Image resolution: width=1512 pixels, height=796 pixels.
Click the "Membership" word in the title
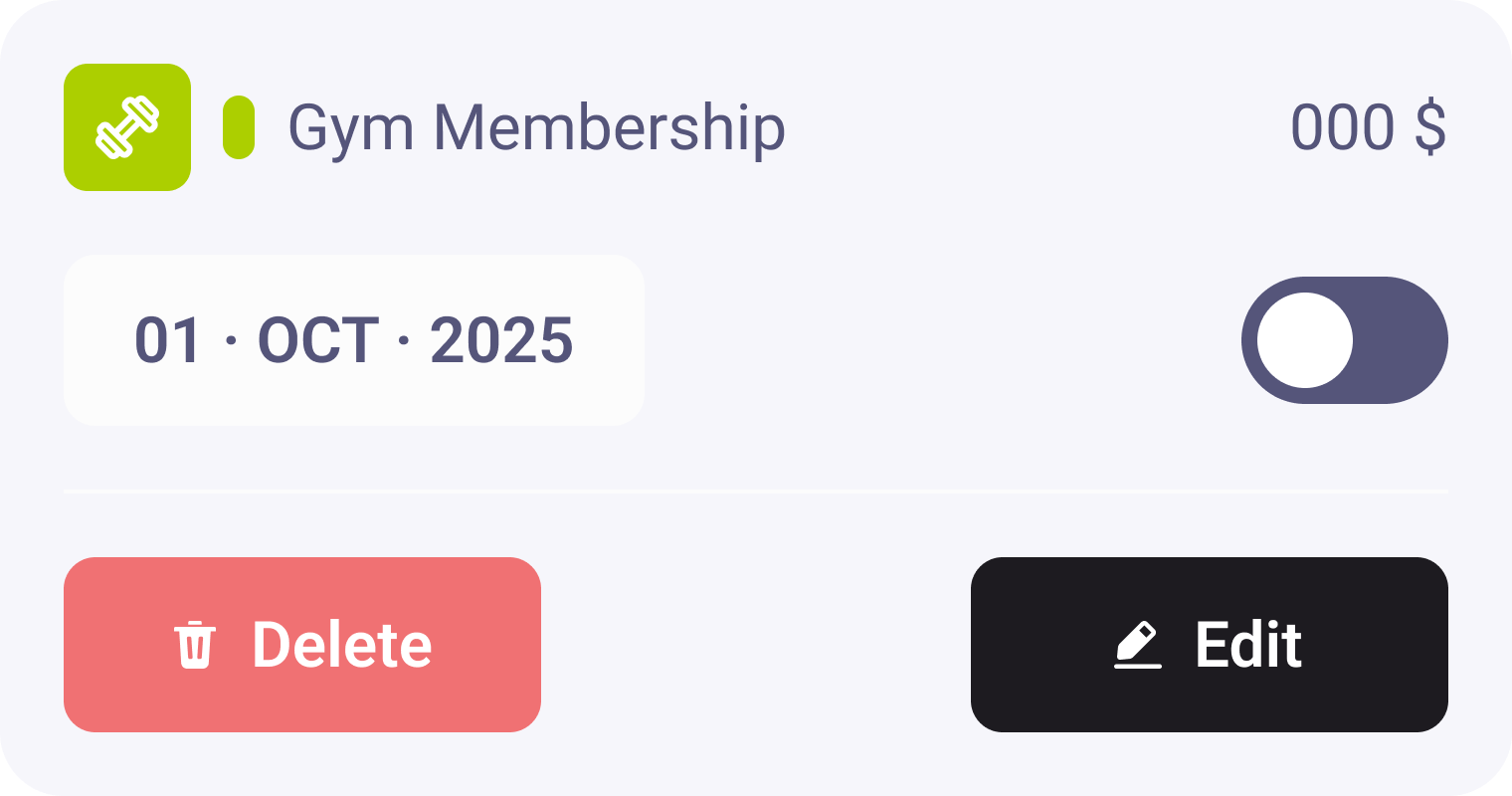point(611,129)
